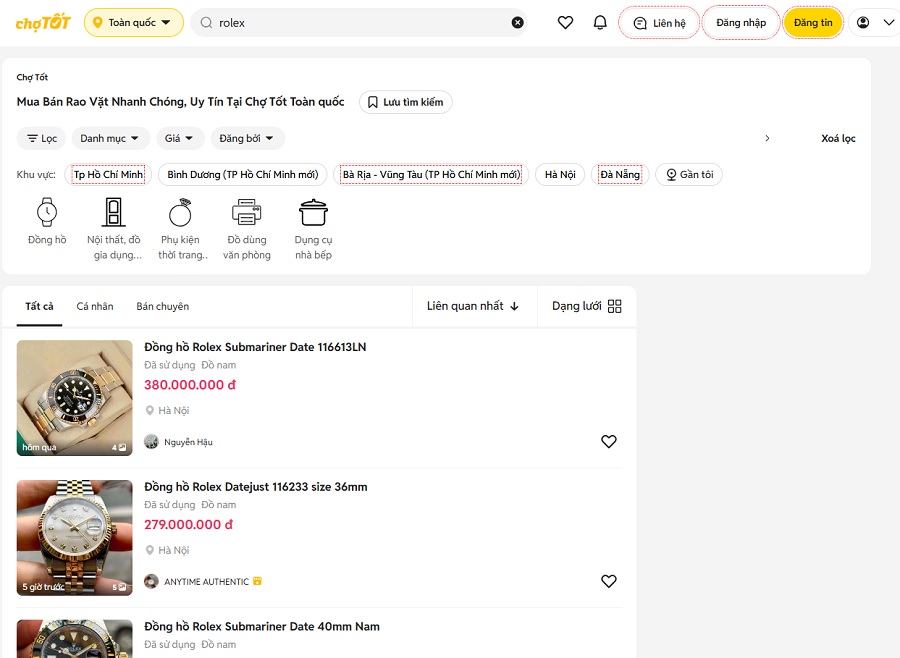Clear the rolex search text
Viewport: 900px width, 658px height.
coord(517,22)
